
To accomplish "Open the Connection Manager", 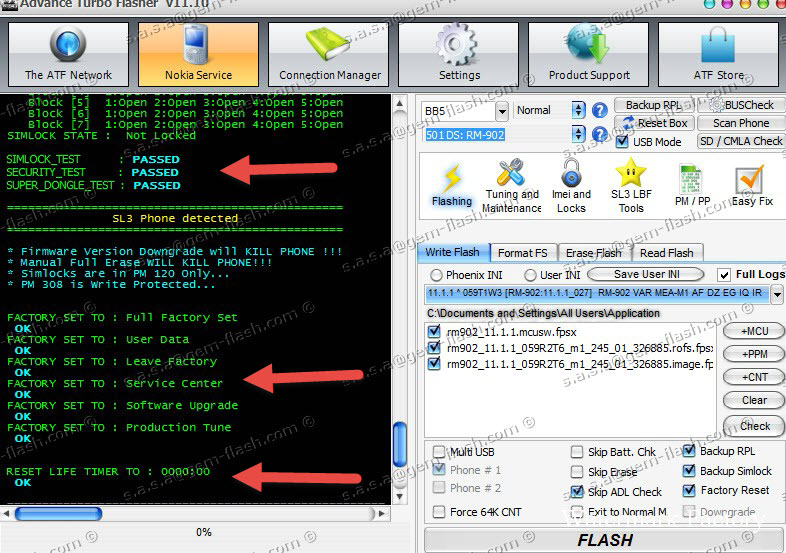I will coord(328,54).
